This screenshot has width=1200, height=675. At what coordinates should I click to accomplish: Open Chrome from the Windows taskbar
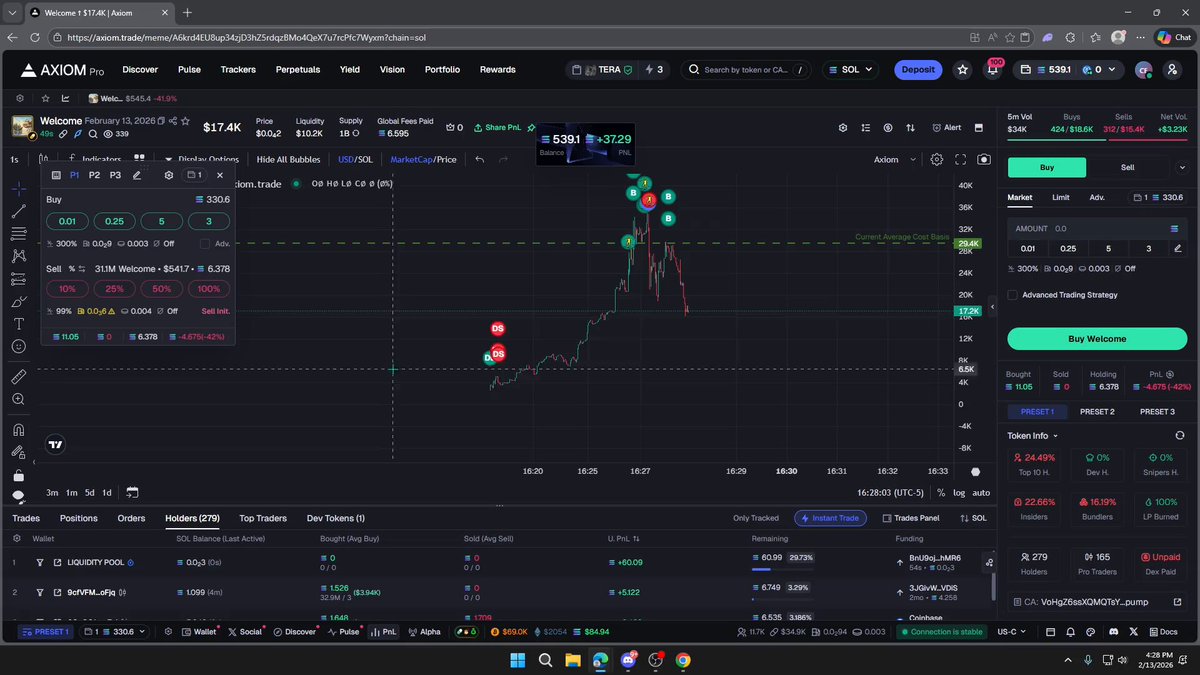tap(683, 660)
